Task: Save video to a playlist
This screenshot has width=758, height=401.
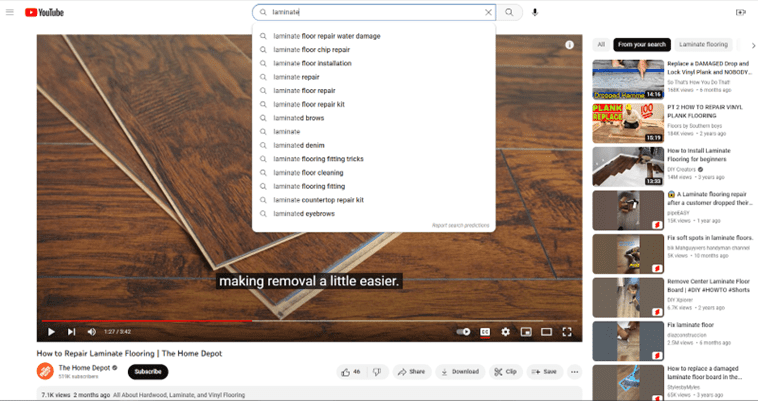Action: pos(544,372)
